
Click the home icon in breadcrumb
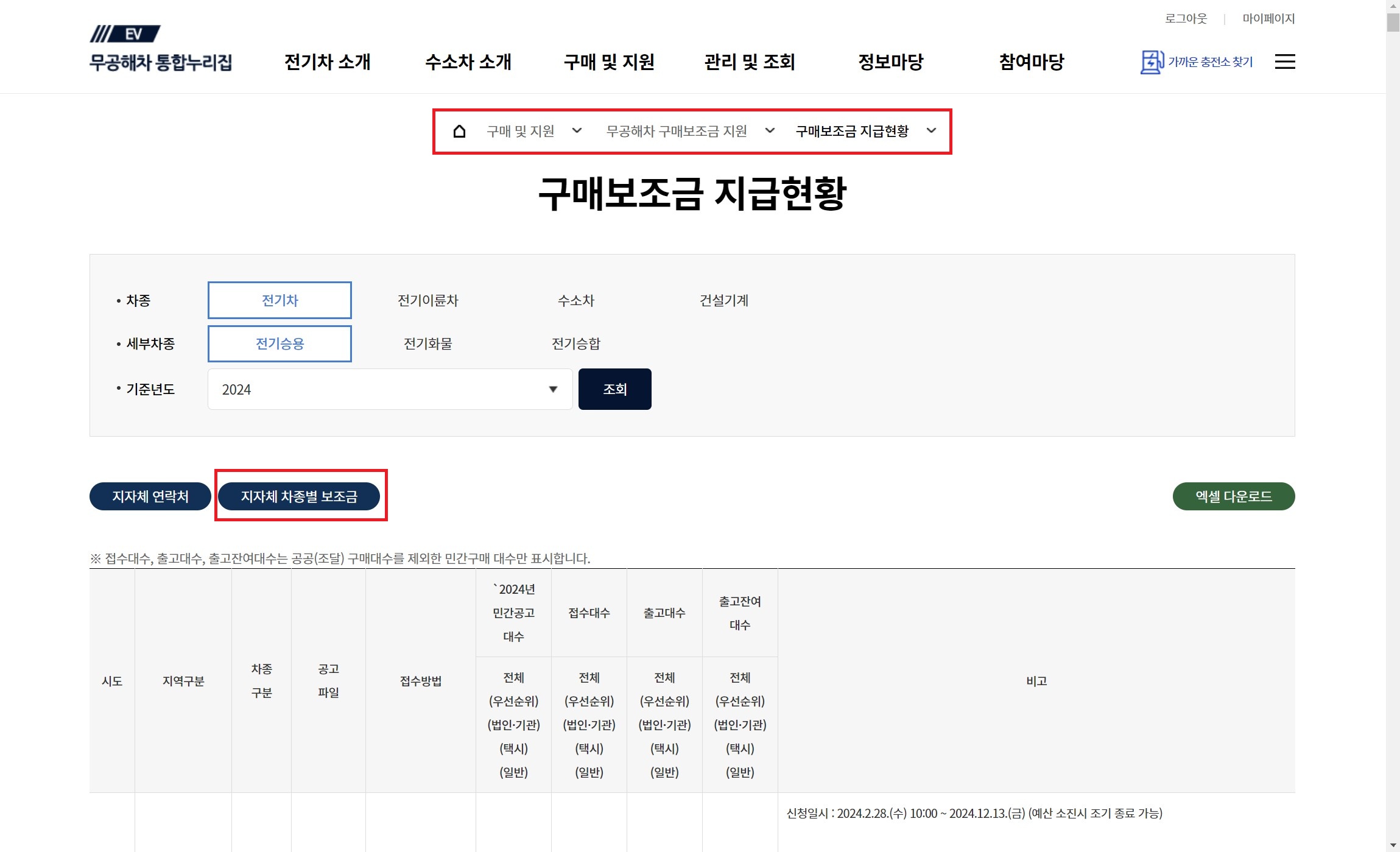[459, 131]
